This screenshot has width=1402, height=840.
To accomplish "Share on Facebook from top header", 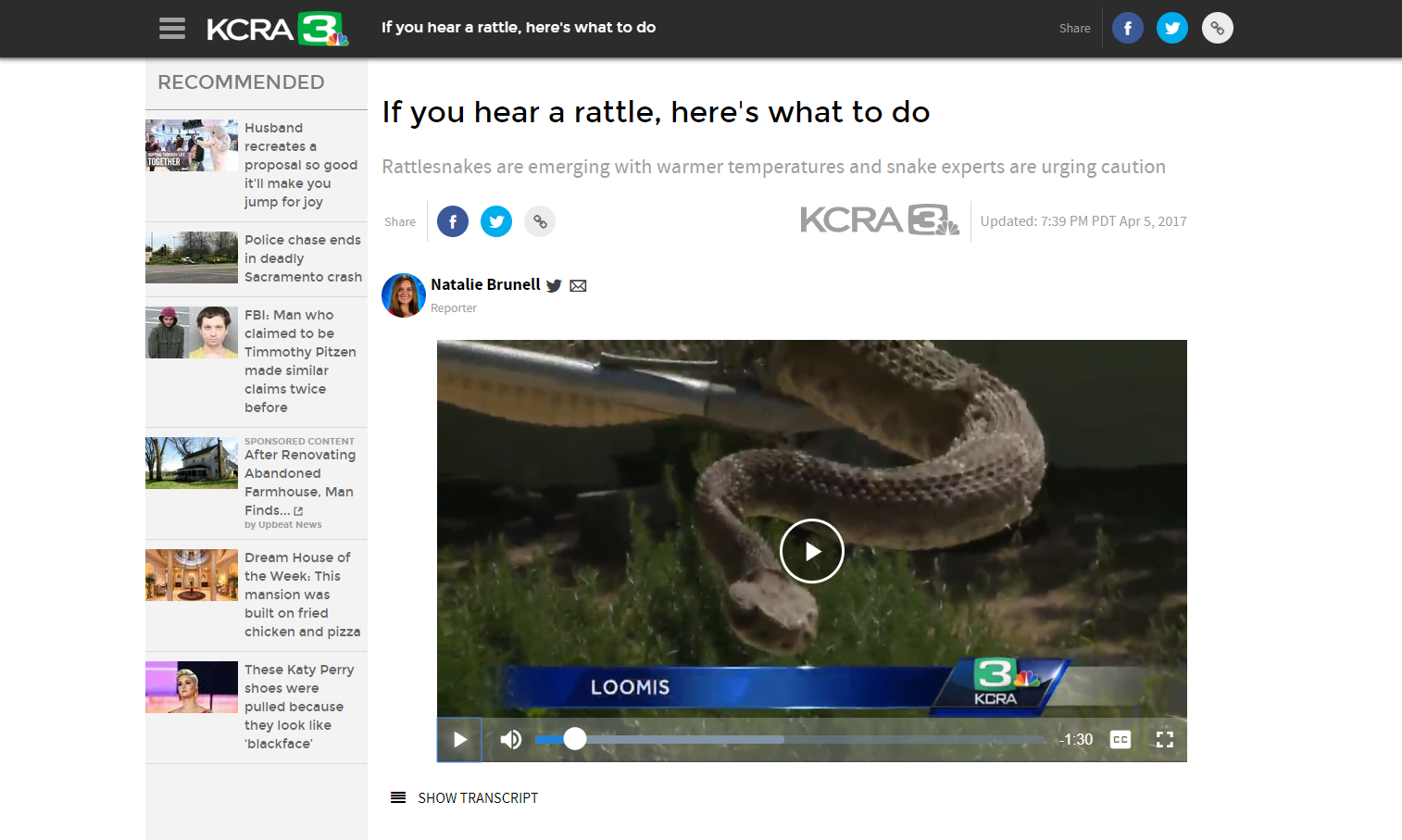I will 1127,28.
